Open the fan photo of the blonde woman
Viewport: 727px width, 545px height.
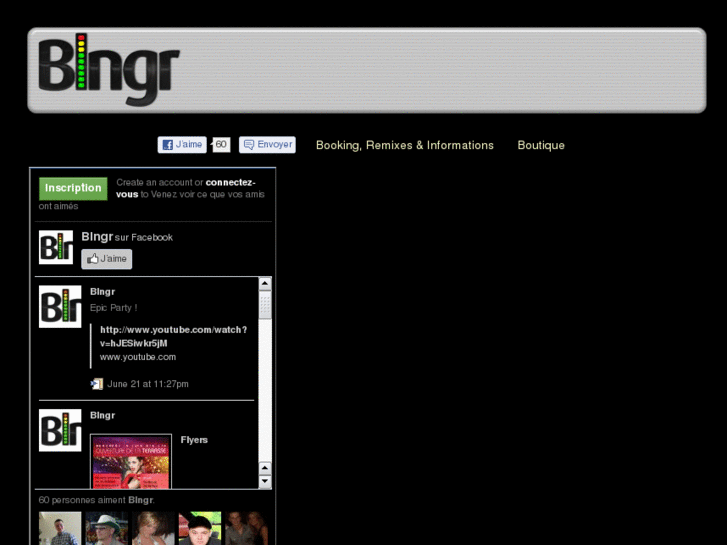(153, 528)
